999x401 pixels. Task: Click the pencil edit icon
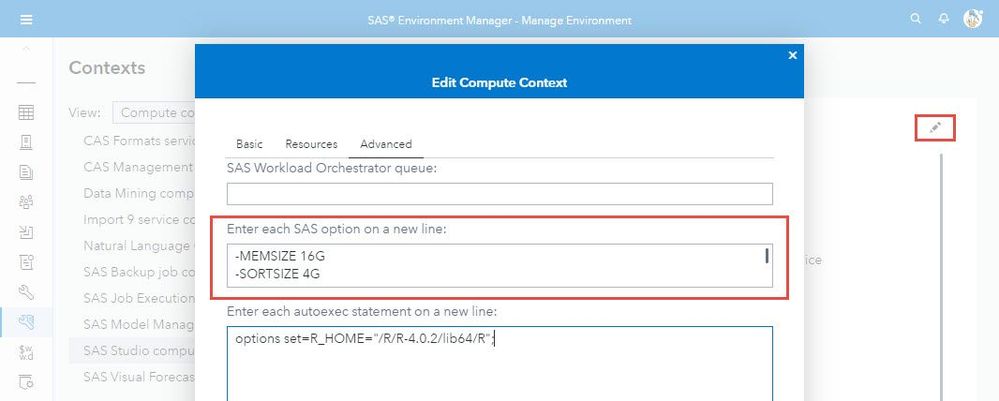(935, 128)
